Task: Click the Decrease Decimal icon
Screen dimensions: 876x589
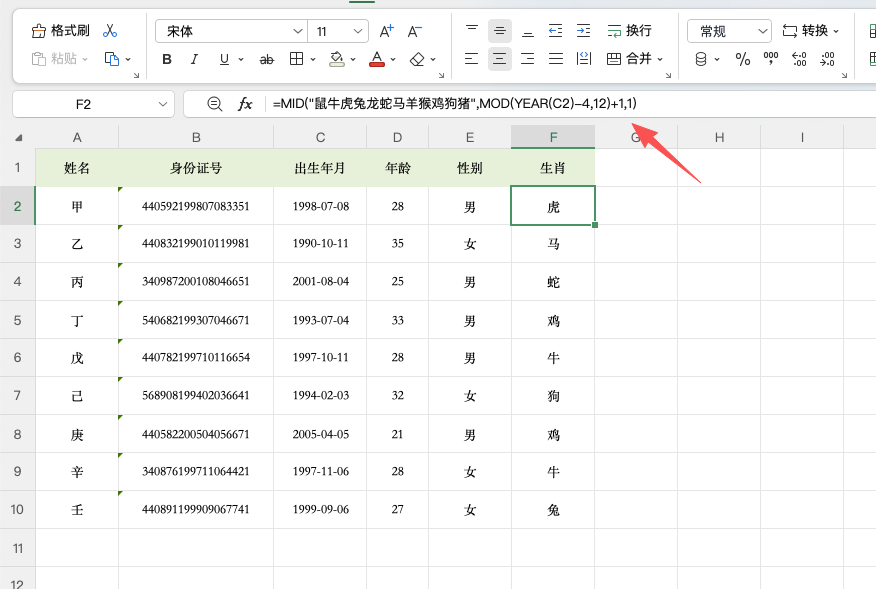Action: pyautogui.click(x=827, y=59)
